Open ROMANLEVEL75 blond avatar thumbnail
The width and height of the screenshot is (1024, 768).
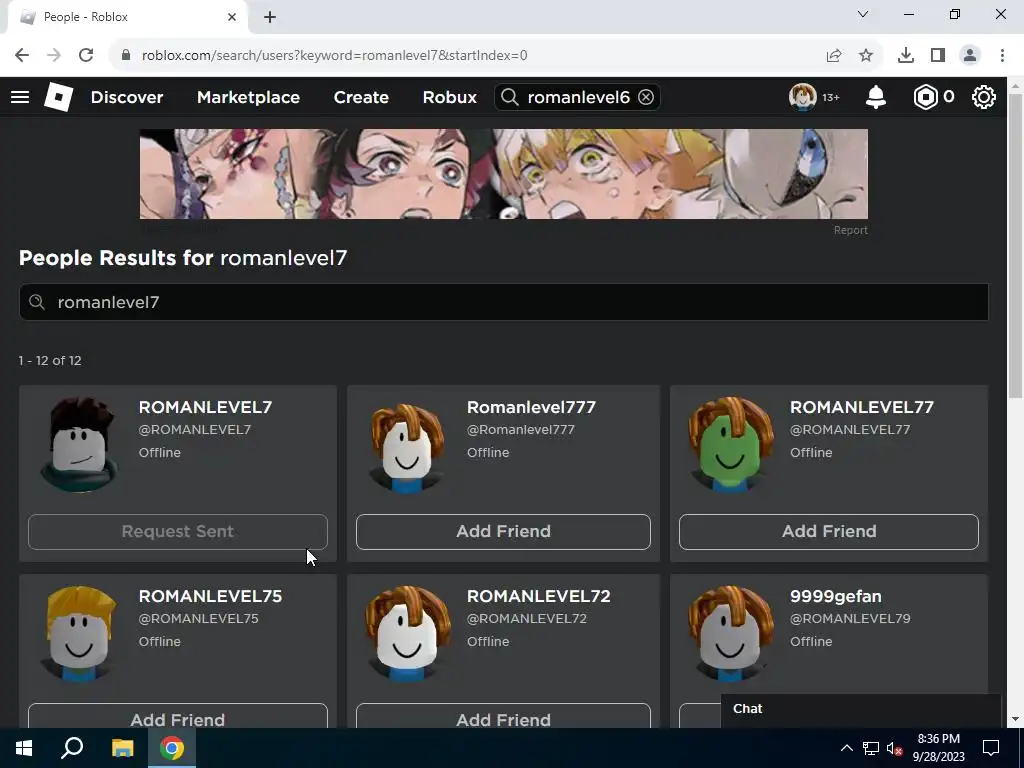[x=79, y=633]
